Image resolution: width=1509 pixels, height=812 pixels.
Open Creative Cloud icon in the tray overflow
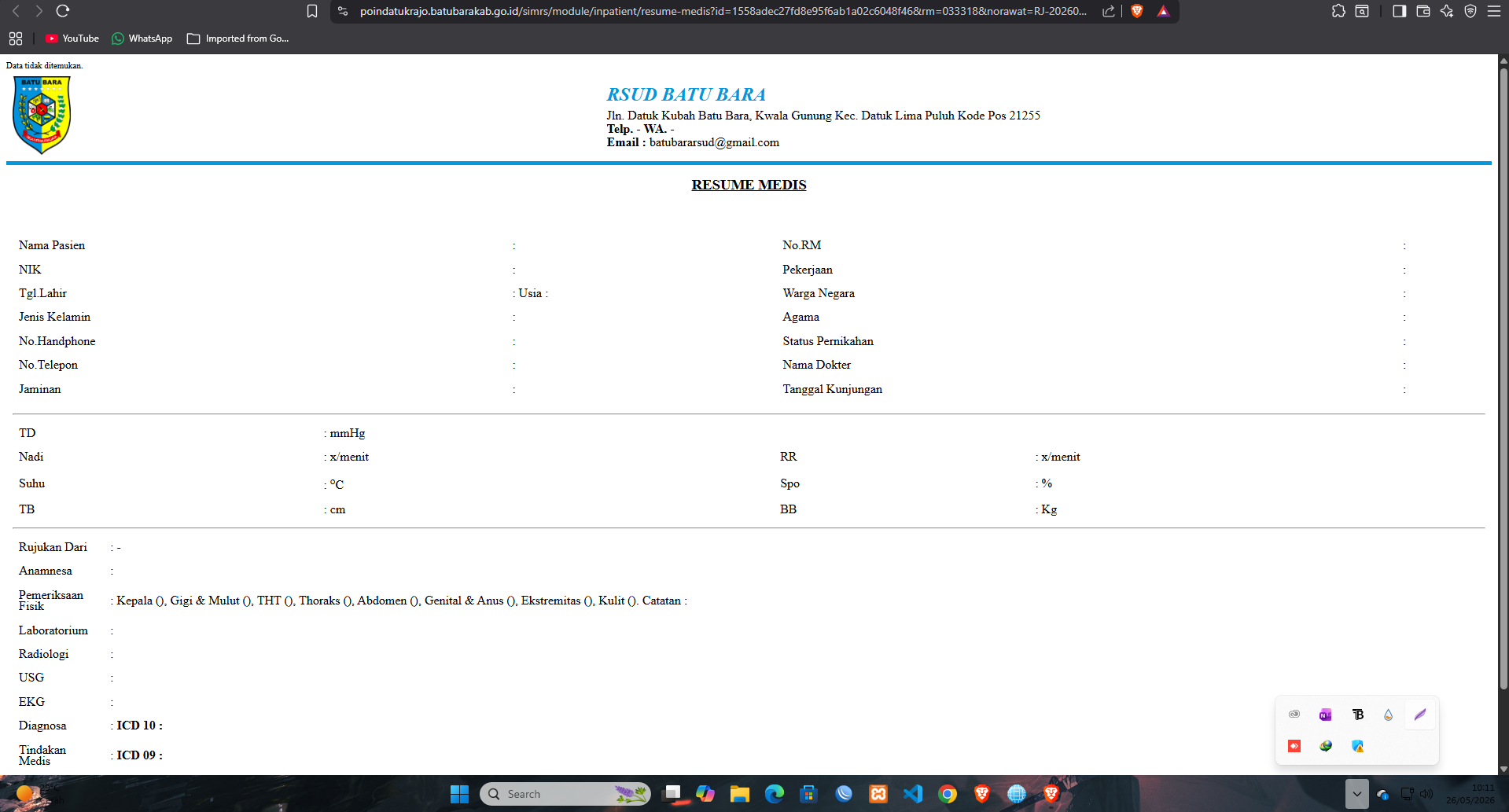click(1294, 715)
